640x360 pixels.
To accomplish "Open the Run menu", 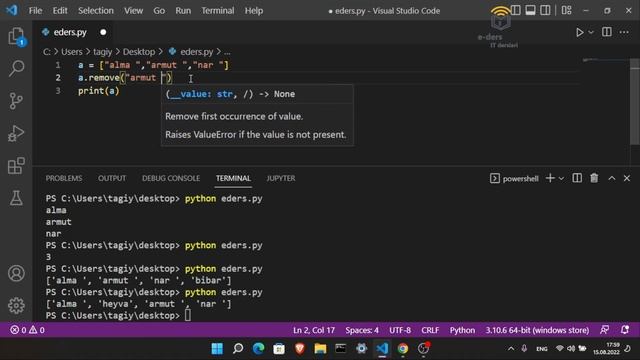I will (183, 11).
